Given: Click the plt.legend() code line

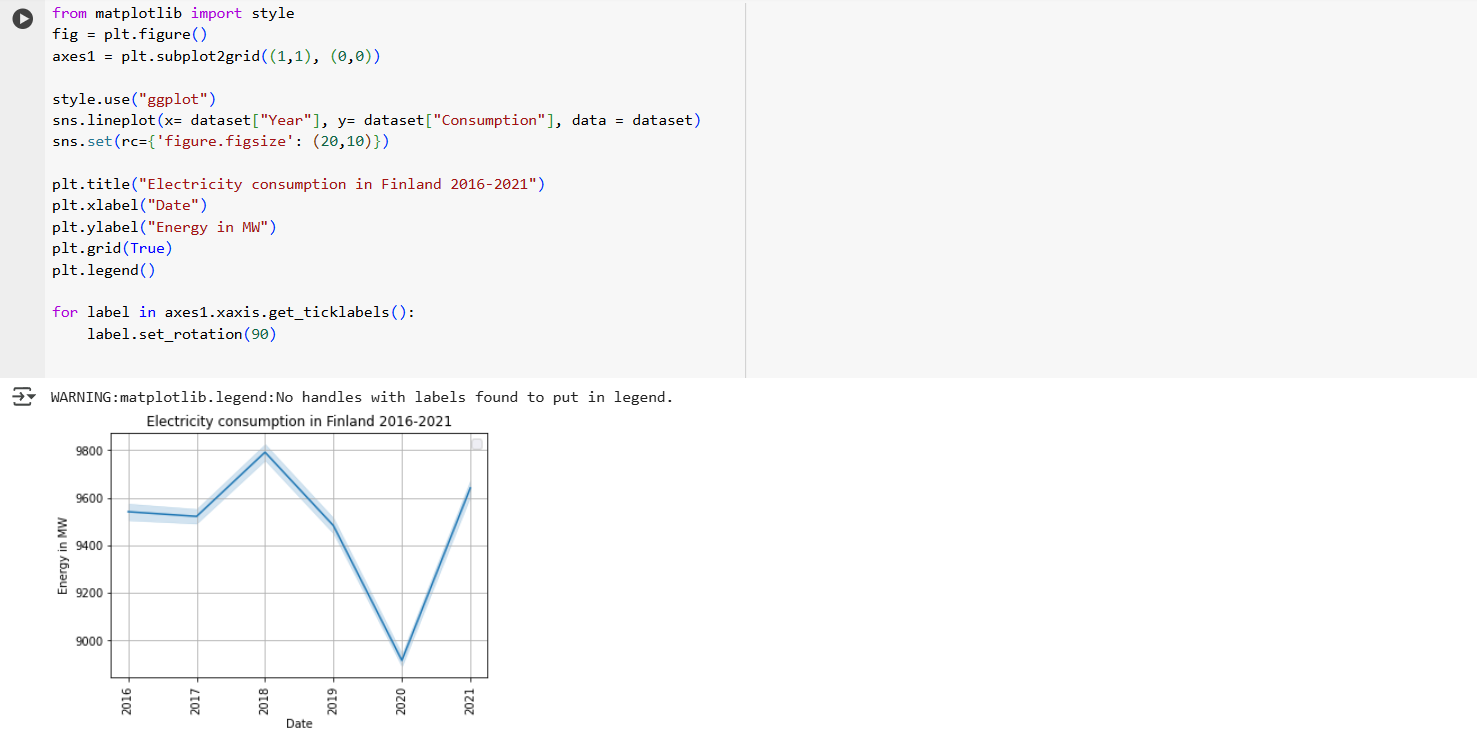Looking at the screenshot, I should (104, 270).
